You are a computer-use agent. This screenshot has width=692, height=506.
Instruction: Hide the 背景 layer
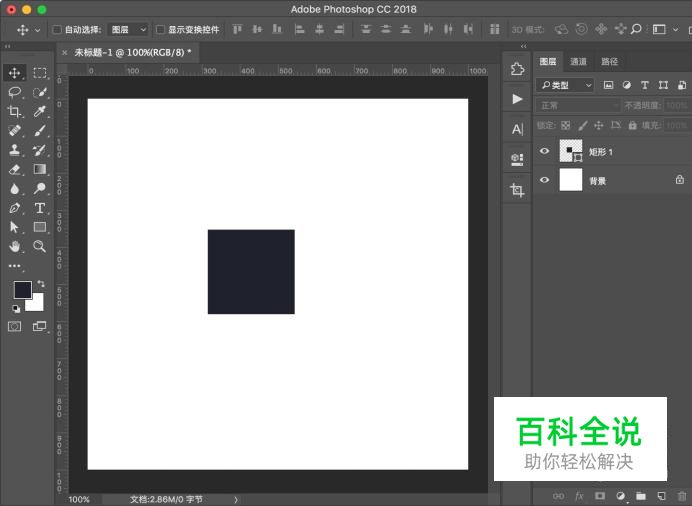[545, 181]
